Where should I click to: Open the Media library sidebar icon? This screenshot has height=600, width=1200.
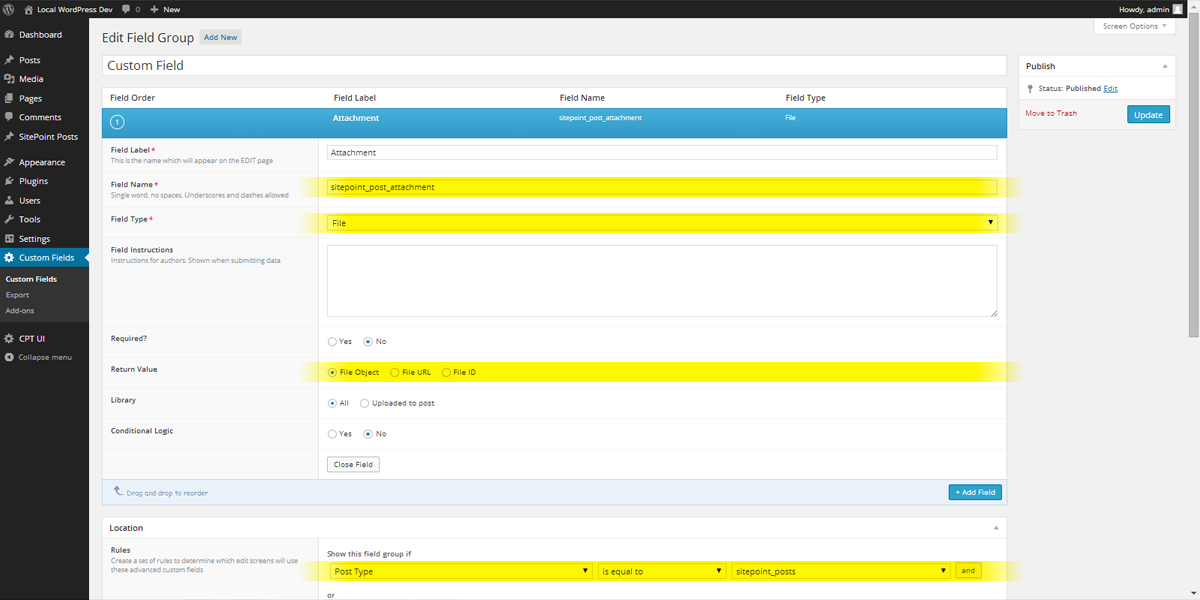point(9,79)
